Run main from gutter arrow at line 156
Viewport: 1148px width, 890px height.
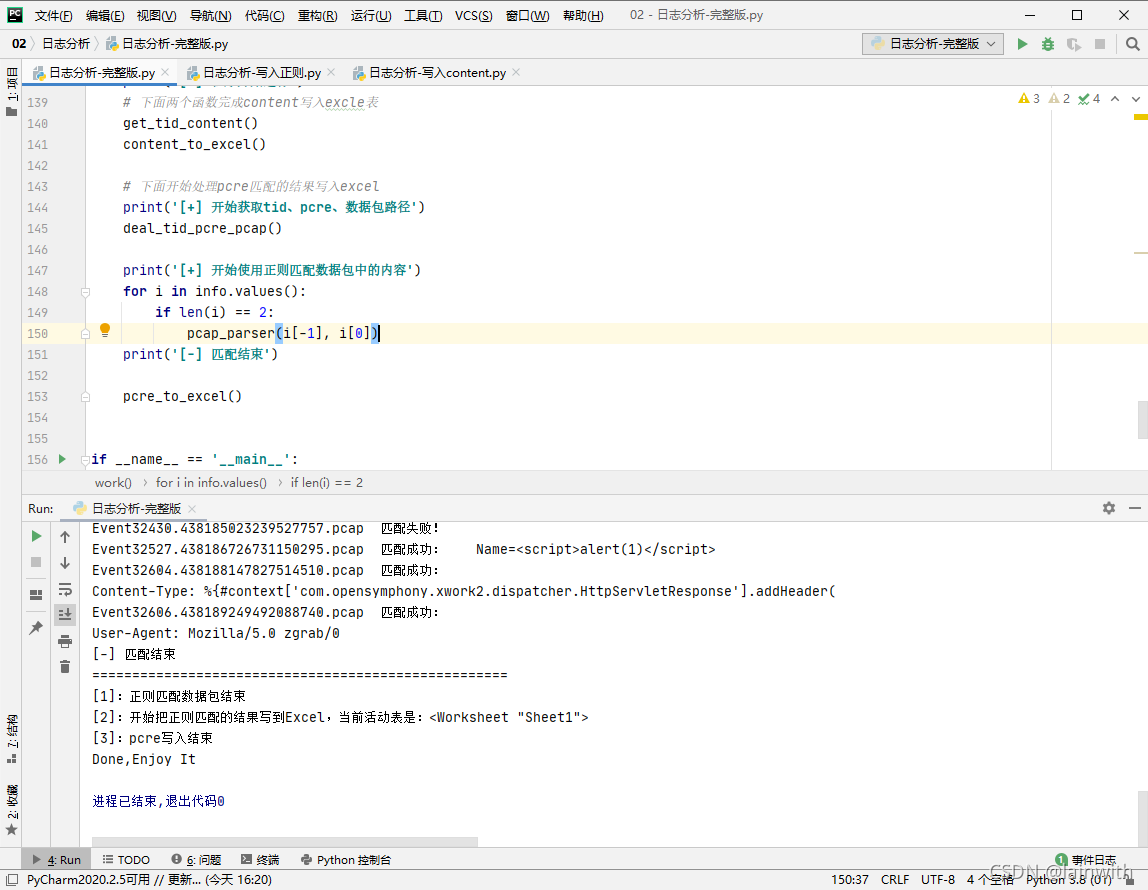point(62,459)
